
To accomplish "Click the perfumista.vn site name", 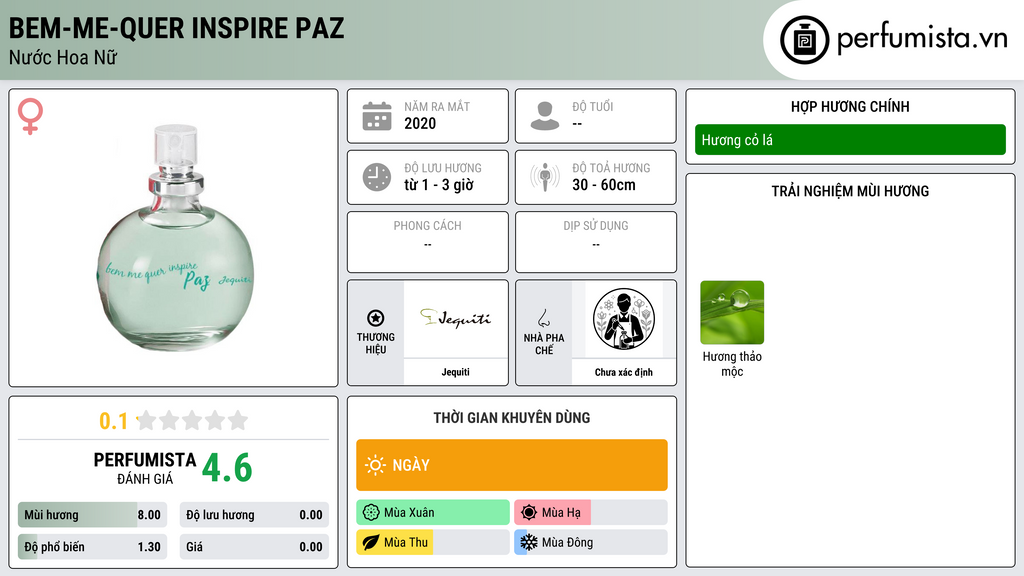I will [922, 38].
